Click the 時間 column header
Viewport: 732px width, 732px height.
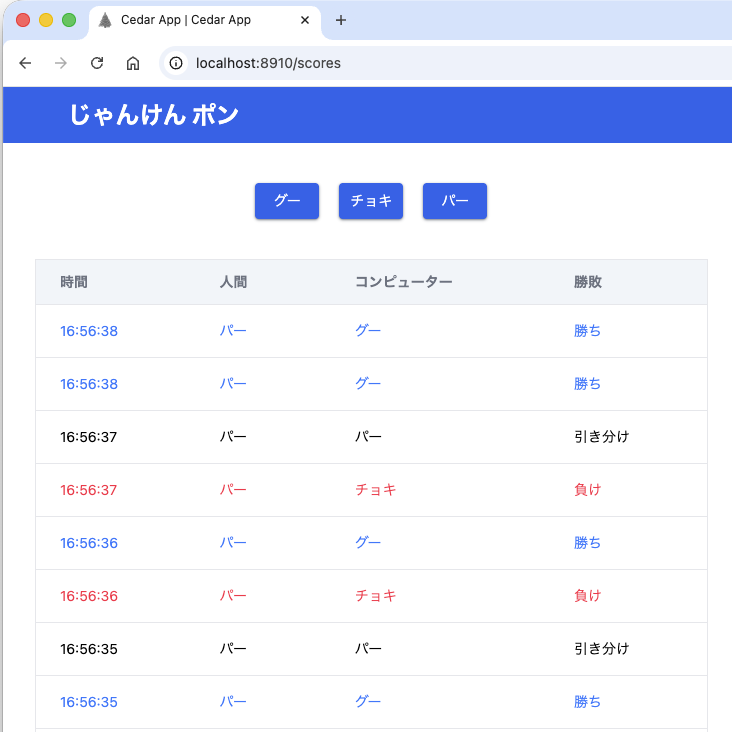coord(74,283)
